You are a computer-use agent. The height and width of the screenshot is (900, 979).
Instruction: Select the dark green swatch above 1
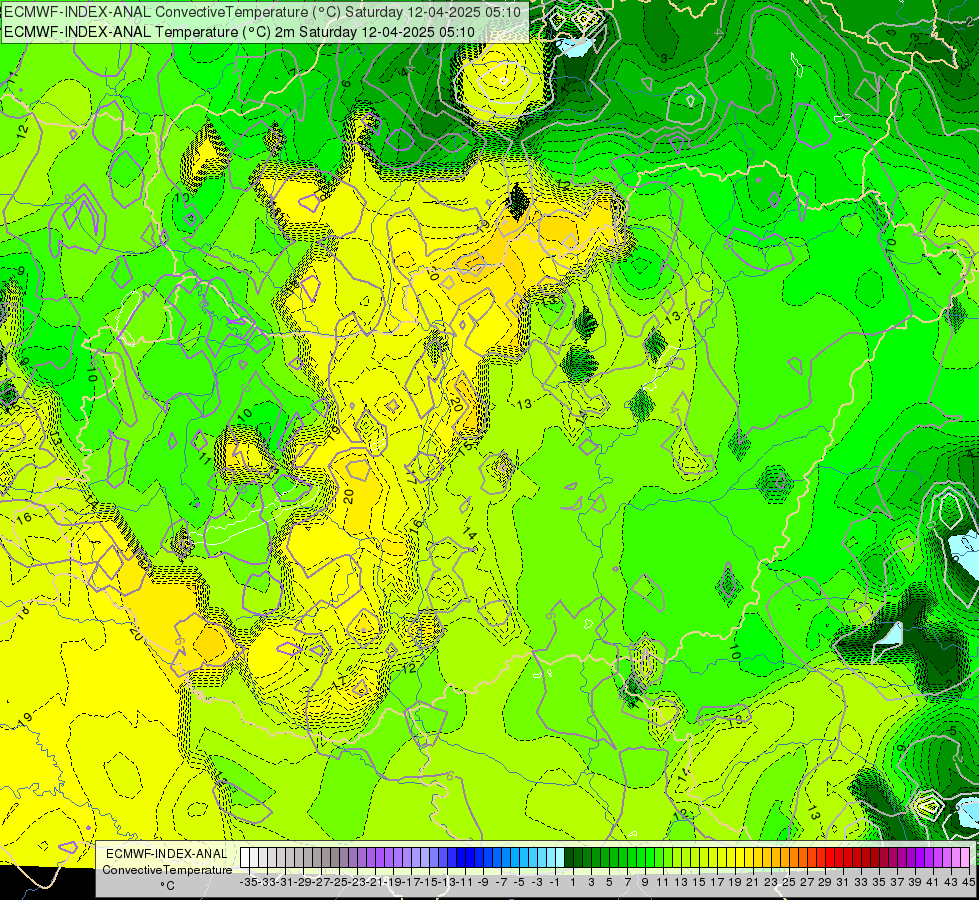pyautogui.click(x=569, y=858)
